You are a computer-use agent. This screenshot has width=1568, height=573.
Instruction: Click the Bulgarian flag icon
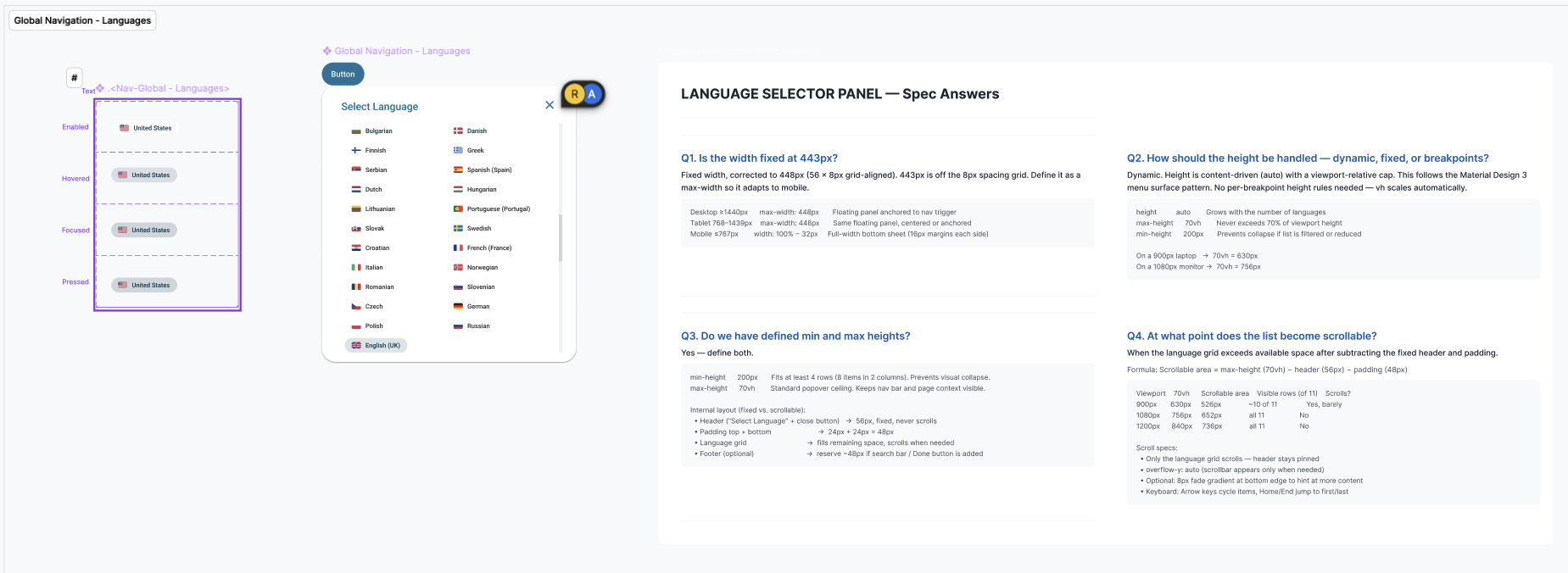[x=356, y=131]
